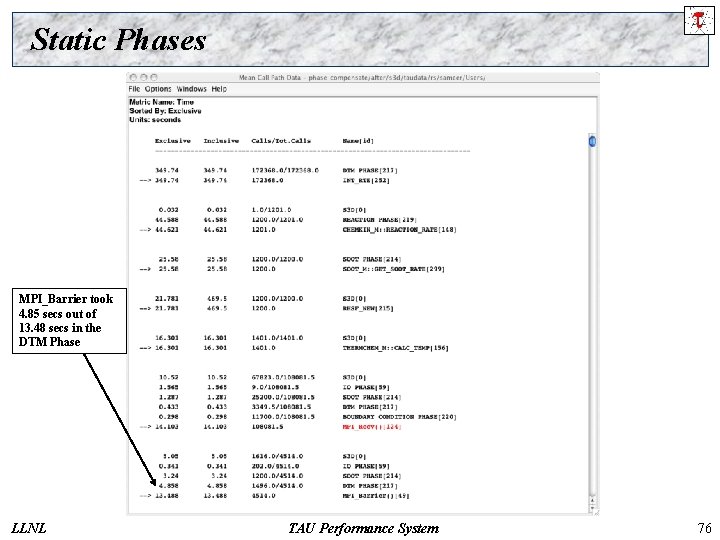The height and width of the screenshot is (540, 720).
Task: Click the 1401.0/1401.0 calls value
Action: (x=277, y=338)
